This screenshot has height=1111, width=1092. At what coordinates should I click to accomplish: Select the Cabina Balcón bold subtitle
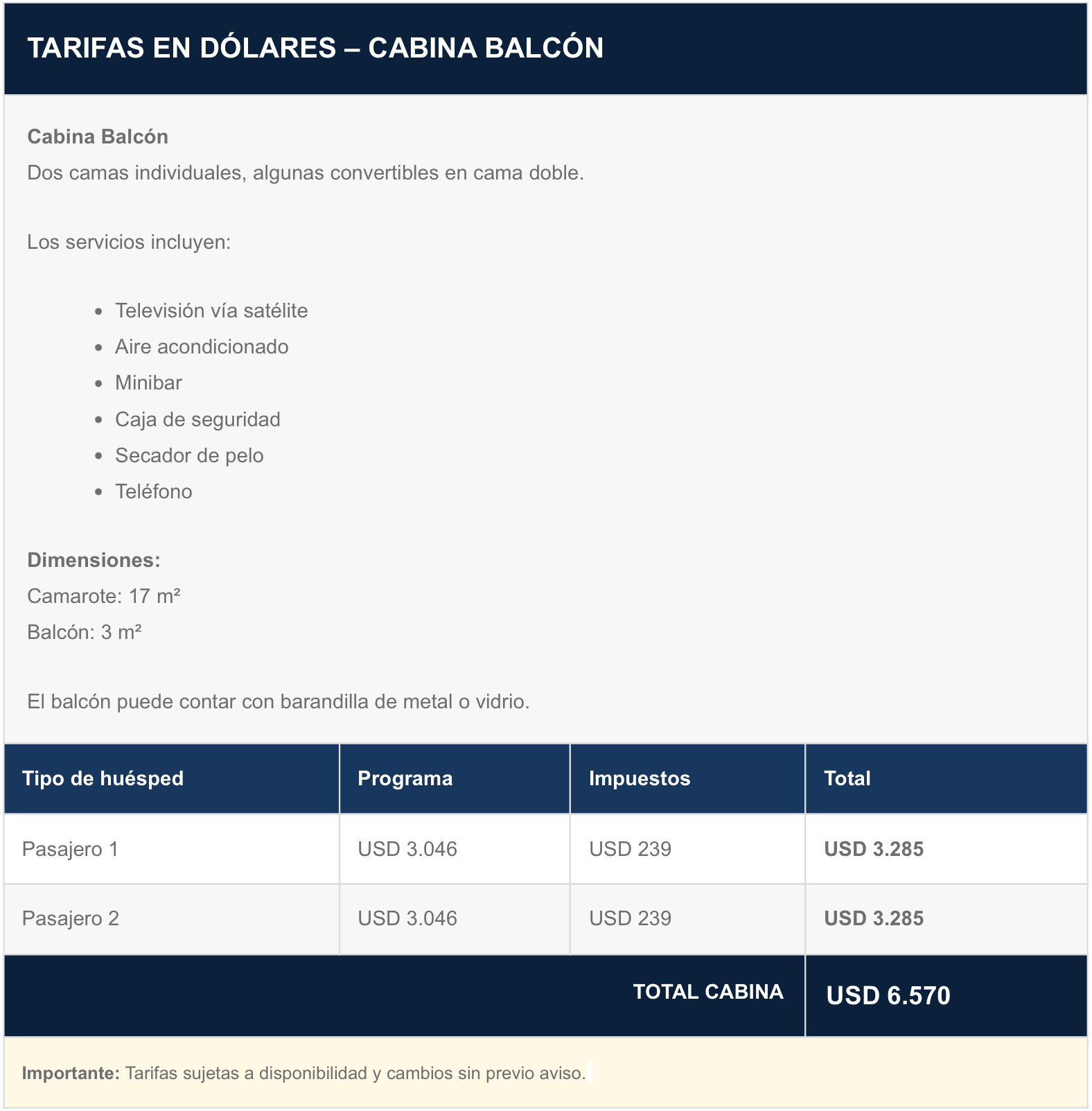tap(98, 137)
